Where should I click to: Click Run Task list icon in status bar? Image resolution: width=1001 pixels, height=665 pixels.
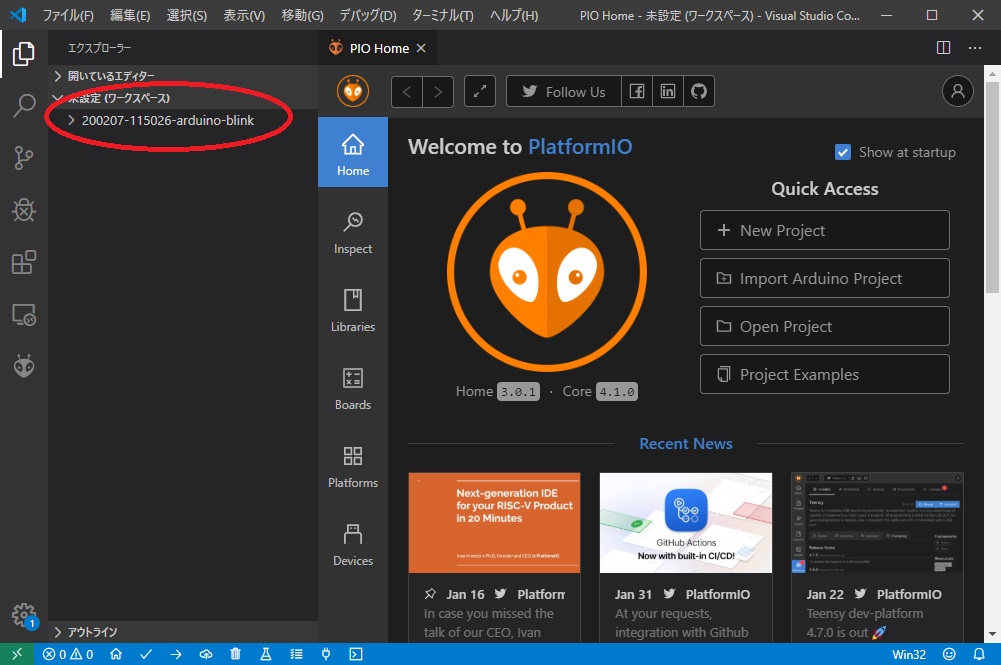[x=296, y=654]
